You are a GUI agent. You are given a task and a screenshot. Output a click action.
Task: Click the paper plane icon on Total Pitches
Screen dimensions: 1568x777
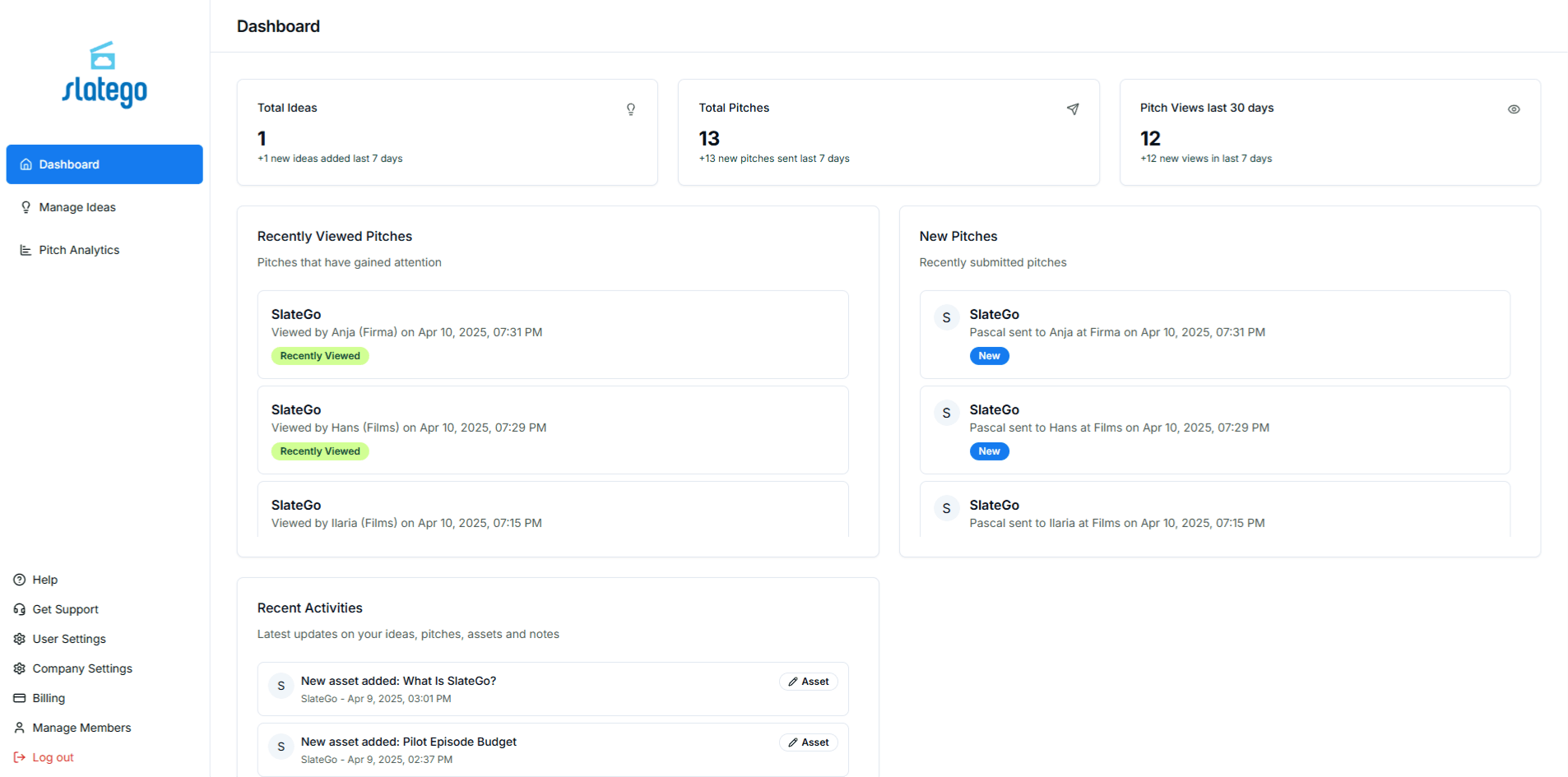(1073, 109)
